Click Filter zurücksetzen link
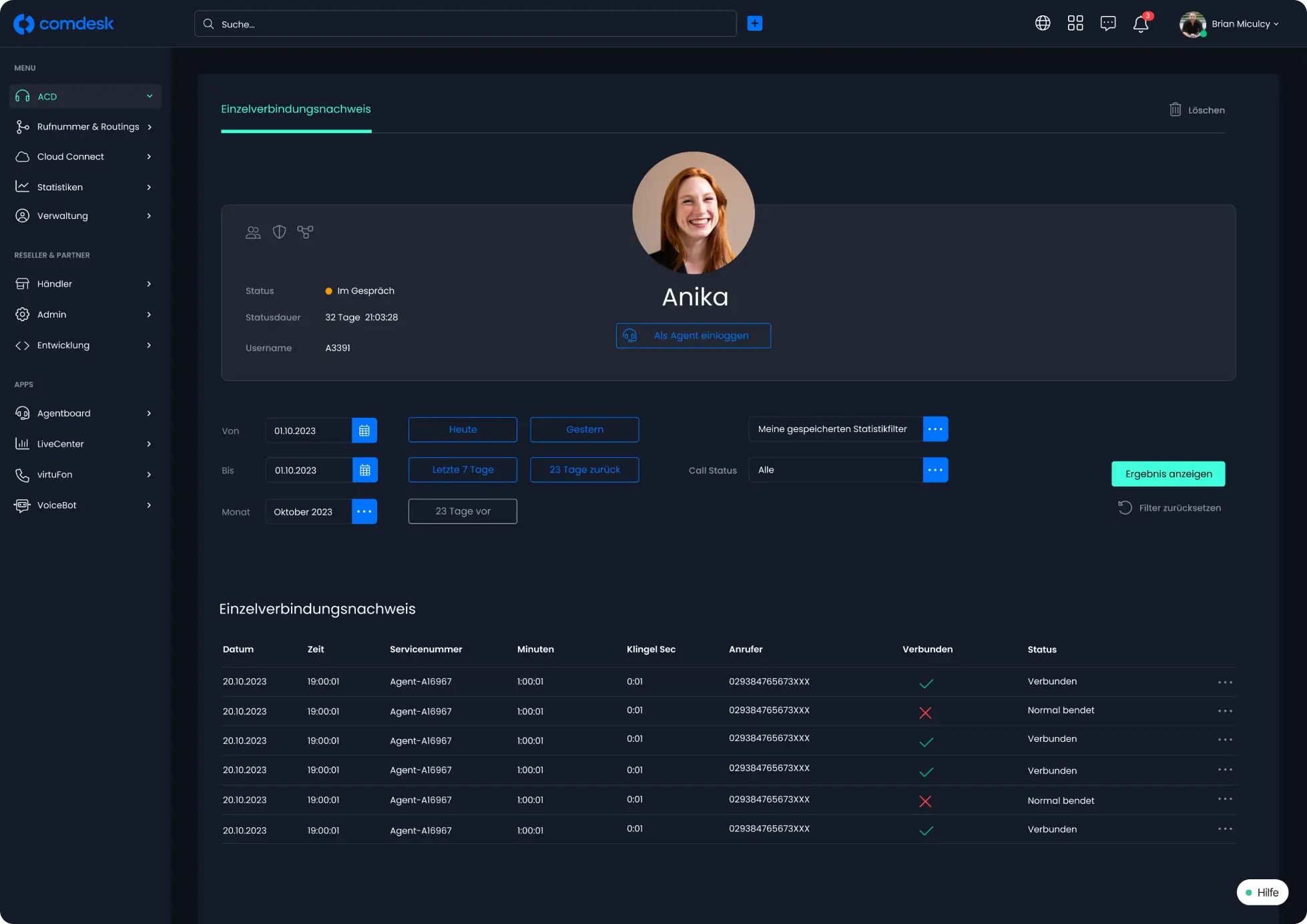This screenshot has height=924, width=1307. [x=1169, y=508]
